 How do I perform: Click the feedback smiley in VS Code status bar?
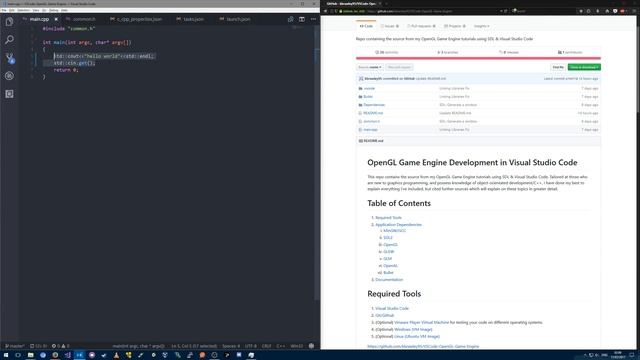[x=311, y=346]
